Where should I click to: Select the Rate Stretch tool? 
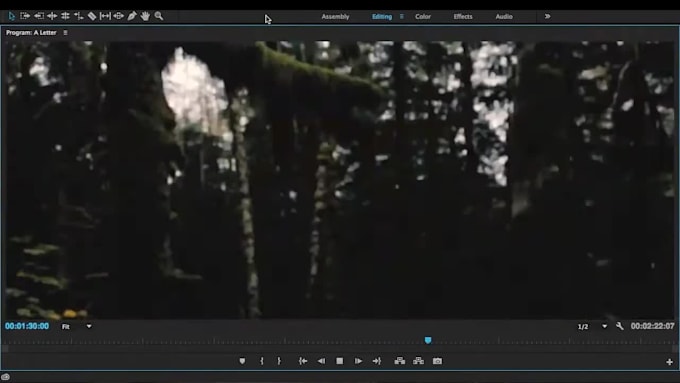pos(78,16)
